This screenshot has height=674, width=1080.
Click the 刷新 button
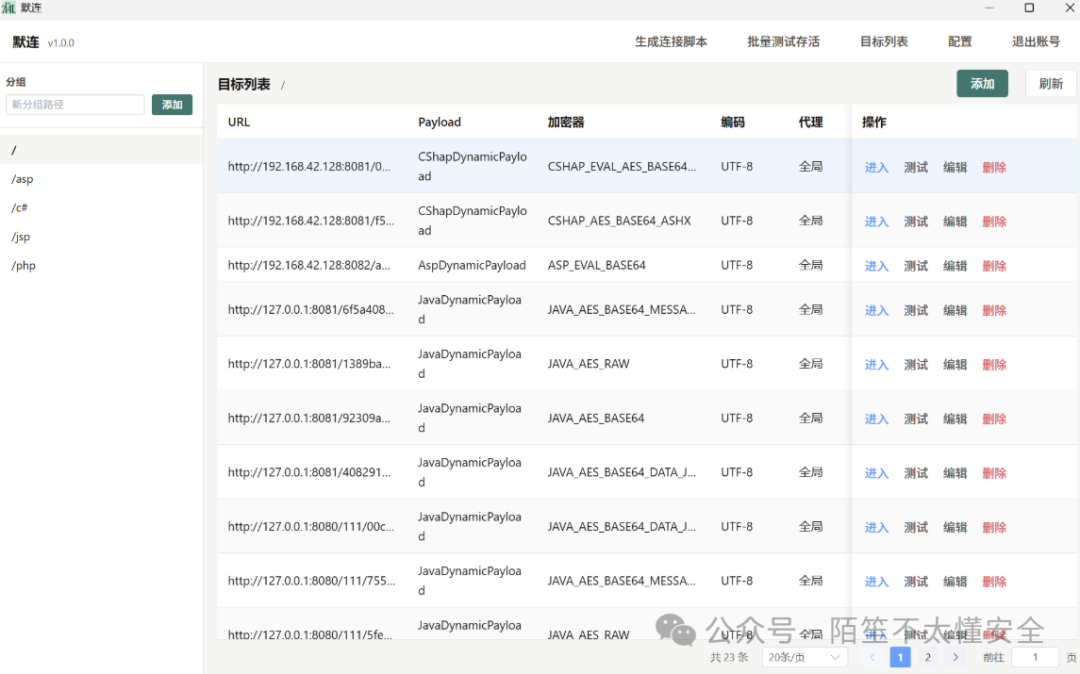(x=1050, y=84)
